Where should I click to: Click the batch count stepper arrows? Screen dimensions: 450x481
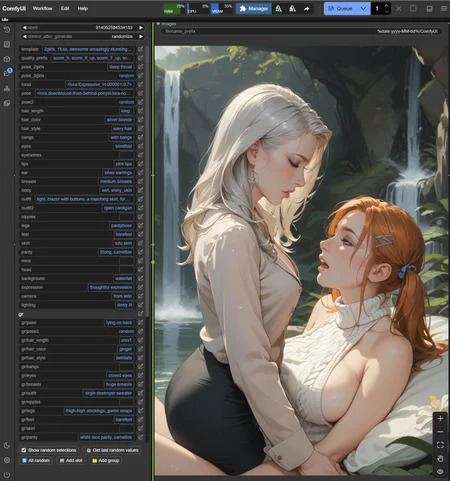pyautogui.click(x=386, y=9)
